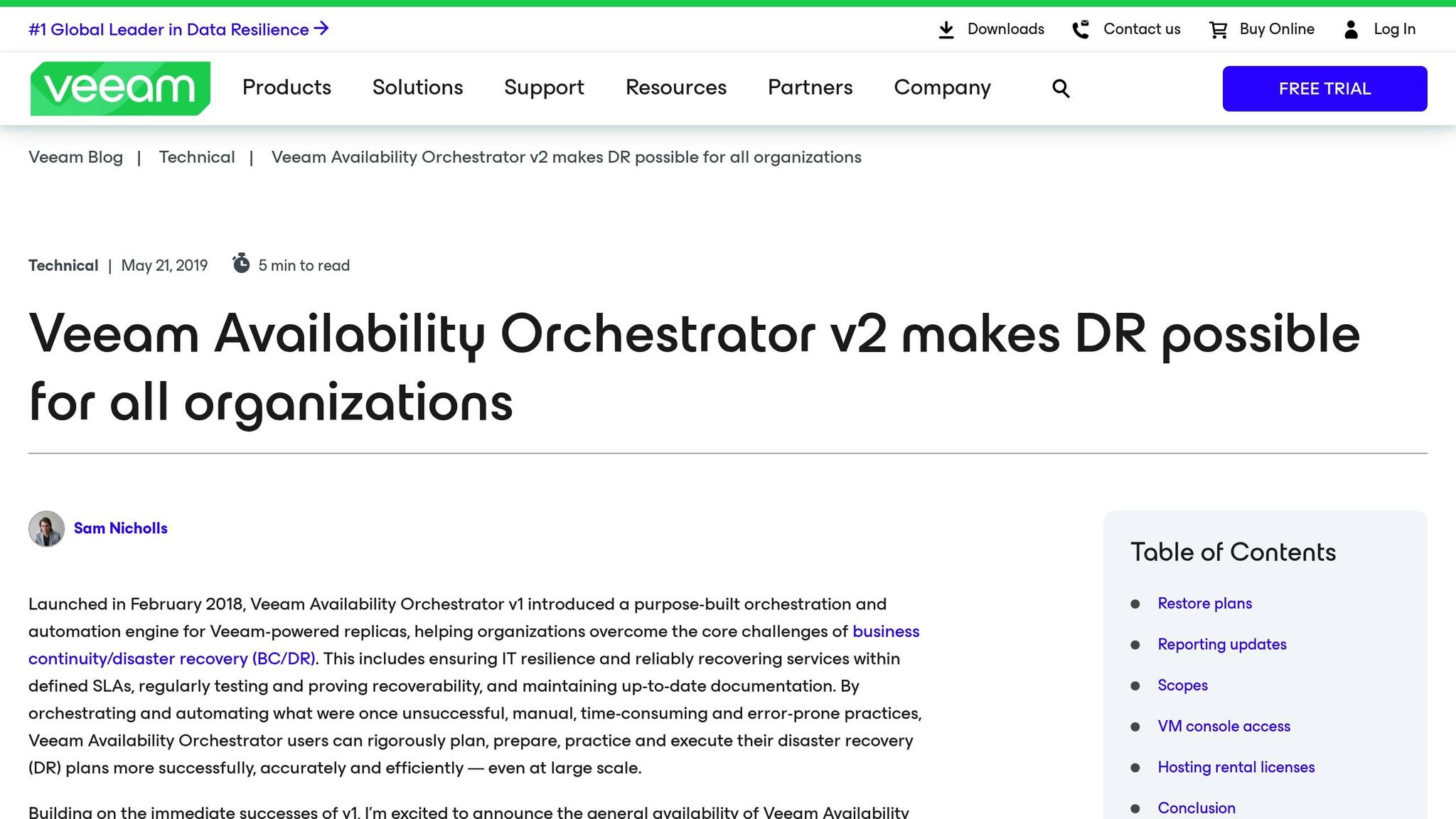Click the current-page breadcrumb article title
This screenshot has width=1456, height=819.
tap(566, 157)
